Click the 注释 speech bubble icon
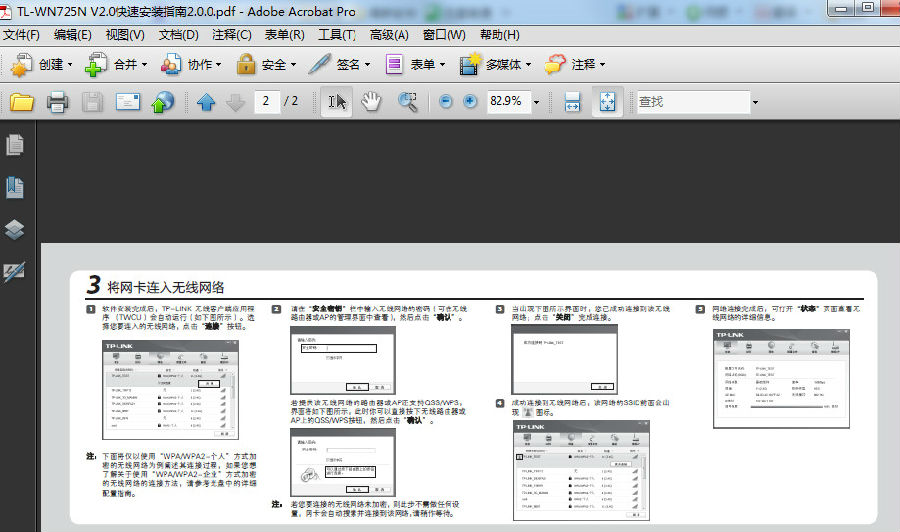The height and width of the screenshot is (532, 900). (554, 64)
